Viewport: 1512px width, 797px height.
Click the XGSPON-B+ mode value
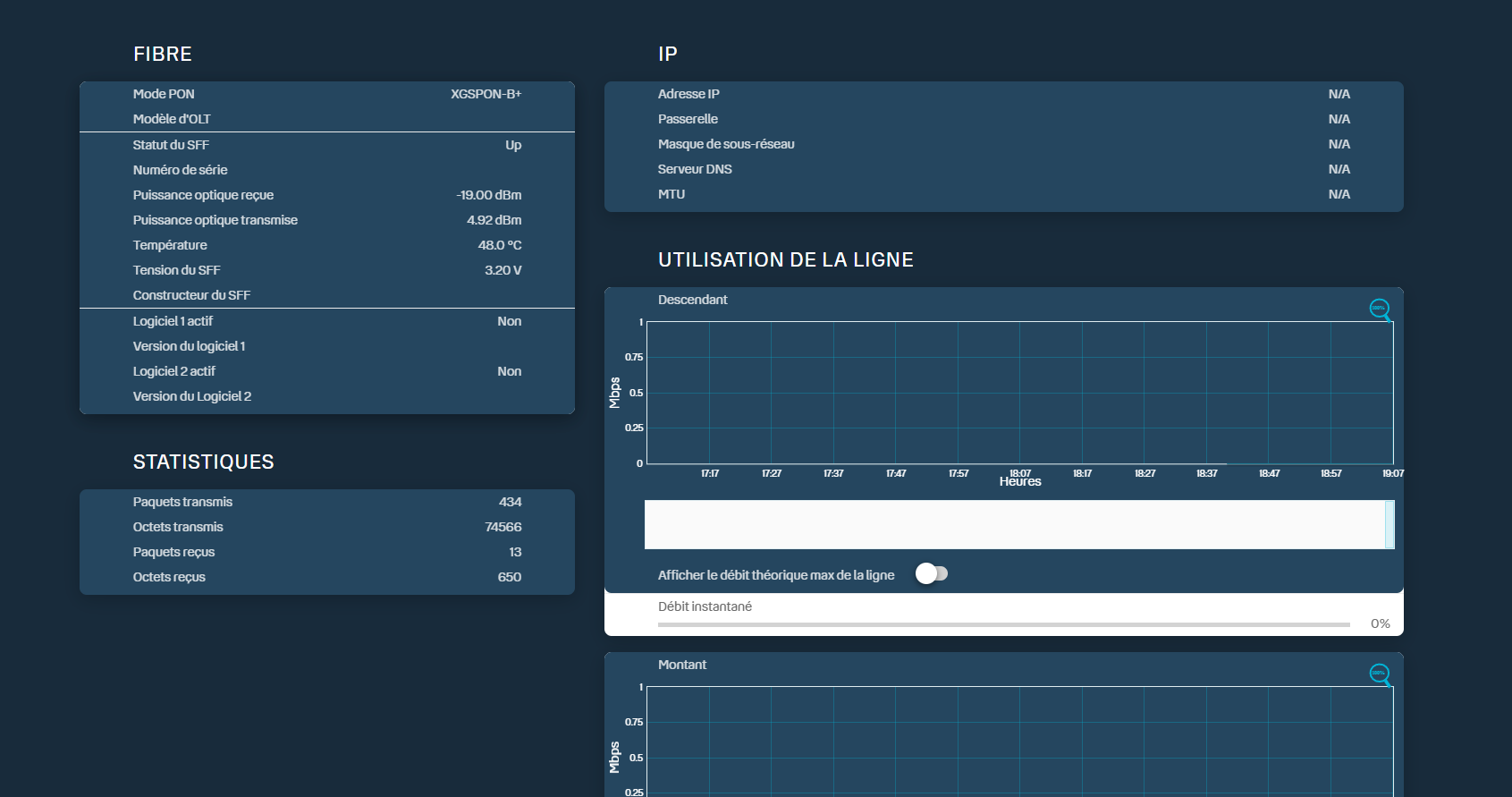(x=486, y=94)
